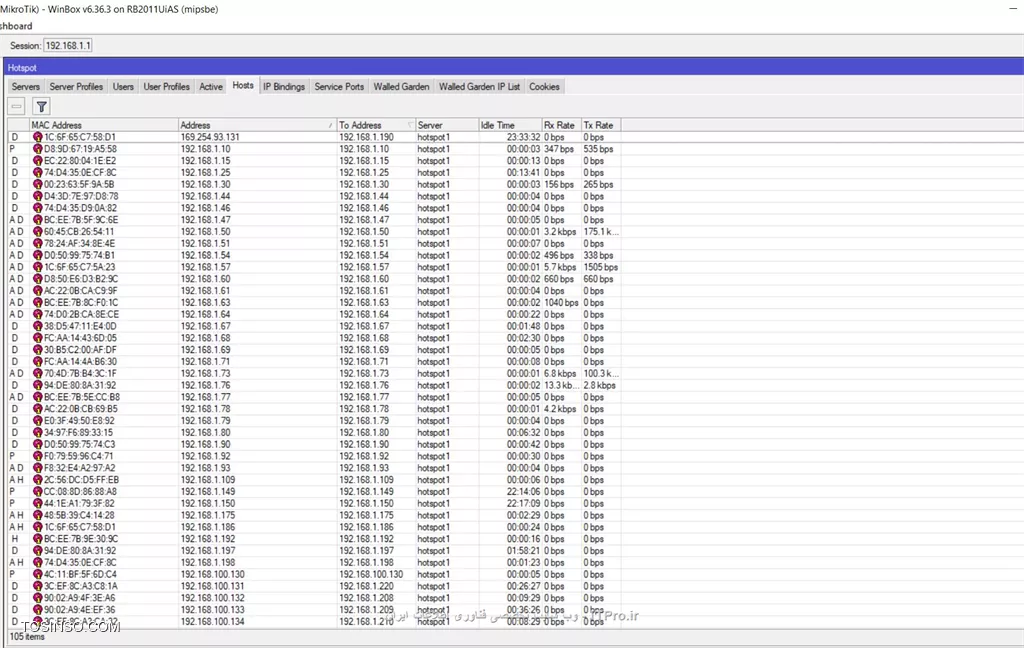
Task: Click host icon for MAC 00:23:63:5F:9A:5B
Action: [x=37, y=184]
